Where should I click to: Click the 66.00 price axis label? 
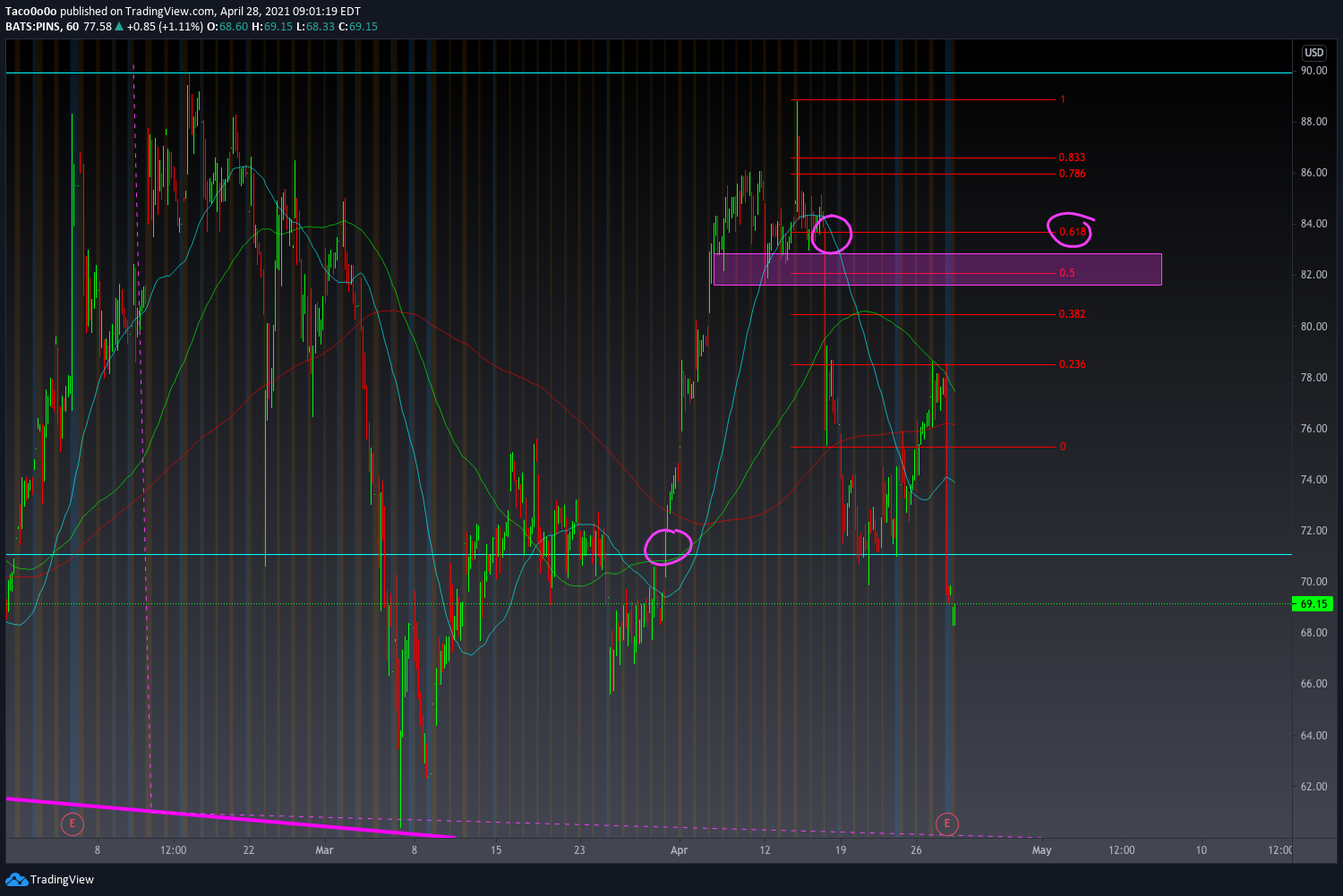click(1313, 684)
